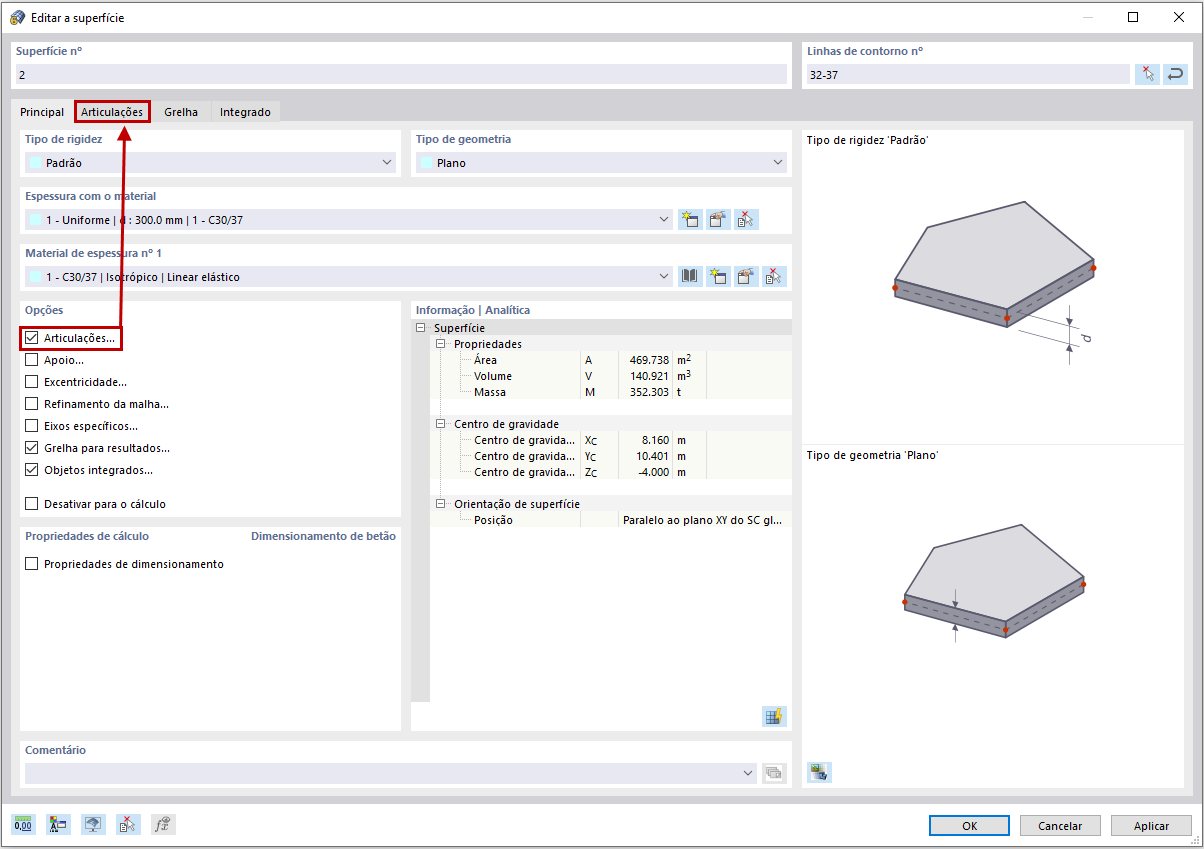Image resolution: width=1204 pixels, height=849 pixels.
Task: Click the info table settings icon
Action: (773, 716)
